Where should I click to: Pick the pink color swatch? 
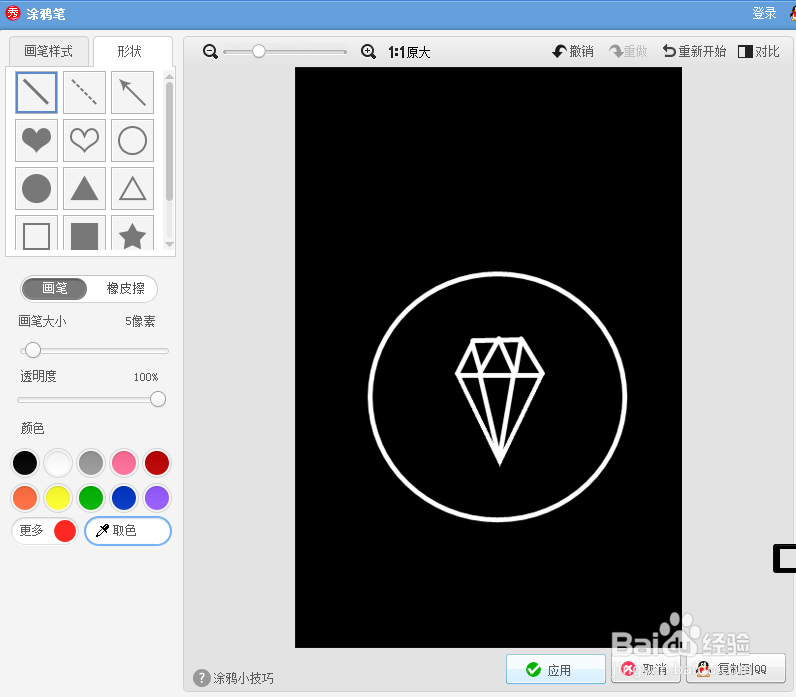(x=124, y=463)
